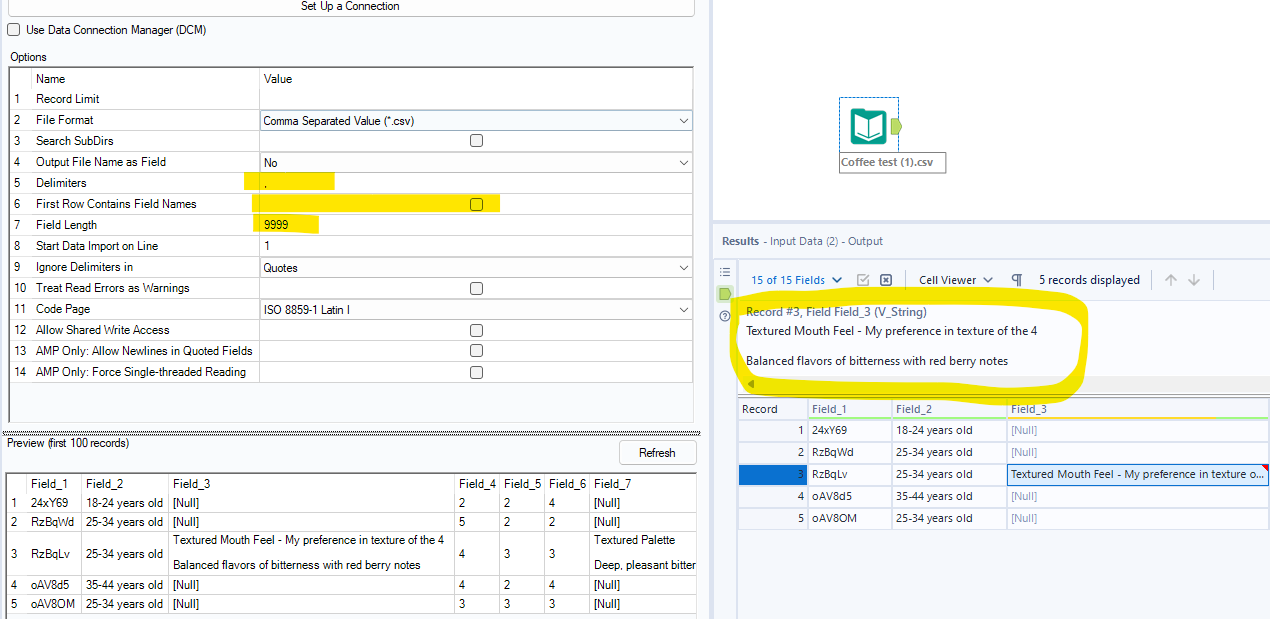1270x619 pixels.
Task: Click the Refresh button in the preview
Action: [657, 452]
